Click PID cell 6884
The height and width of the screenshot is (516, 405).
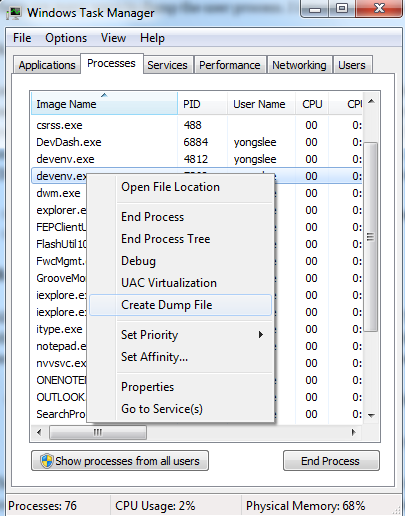[x=196, y=142]
